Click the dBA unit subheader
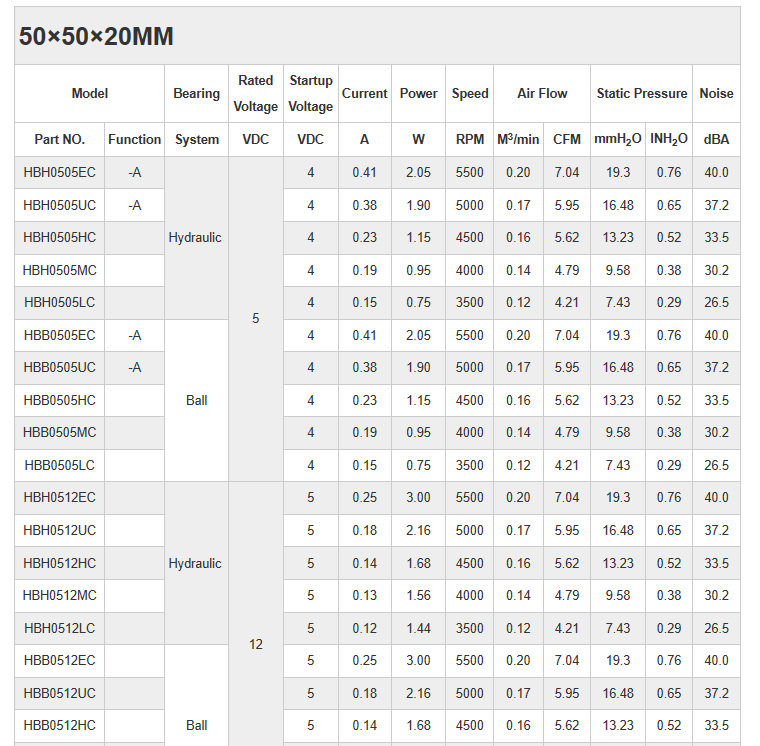Viewport: 760px width, 746px height. pyautogui.click(x=716, y=140)
